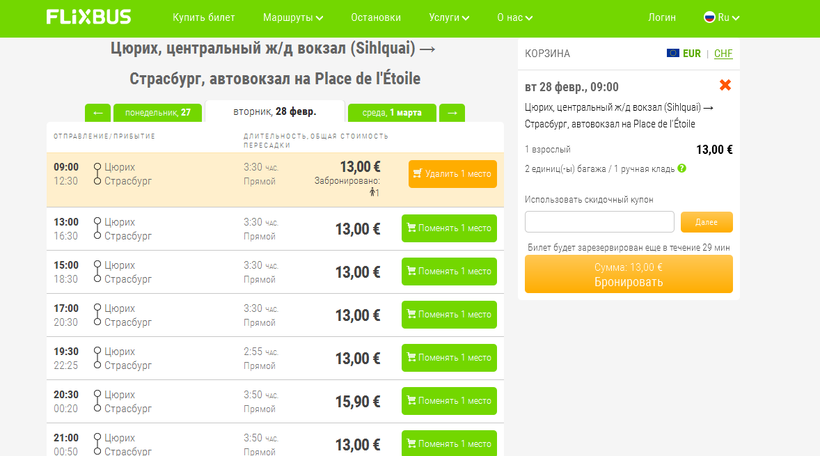The height and width of the screenshot is (456, 820).
Task: Go to the previous day with left arrow
Action: (x=97, y=113)
